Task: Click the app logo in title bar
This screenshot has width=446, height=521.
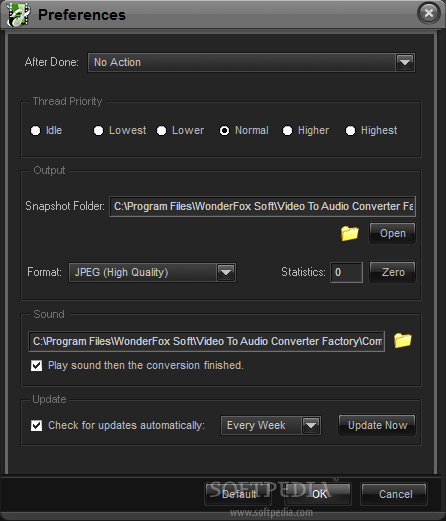Action: point(18,15)
